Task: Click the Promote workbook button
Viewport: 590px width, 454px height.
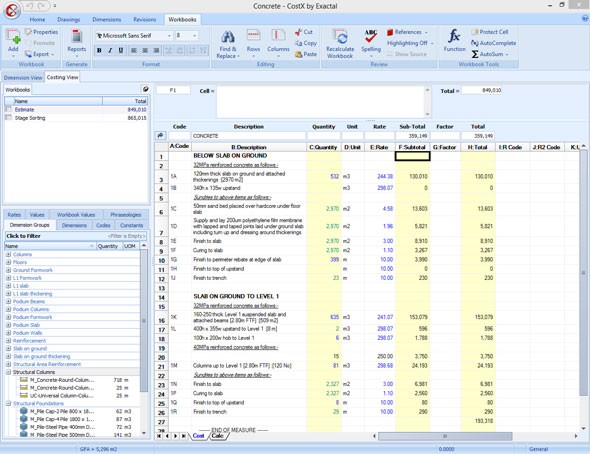Action: [41, 43]
